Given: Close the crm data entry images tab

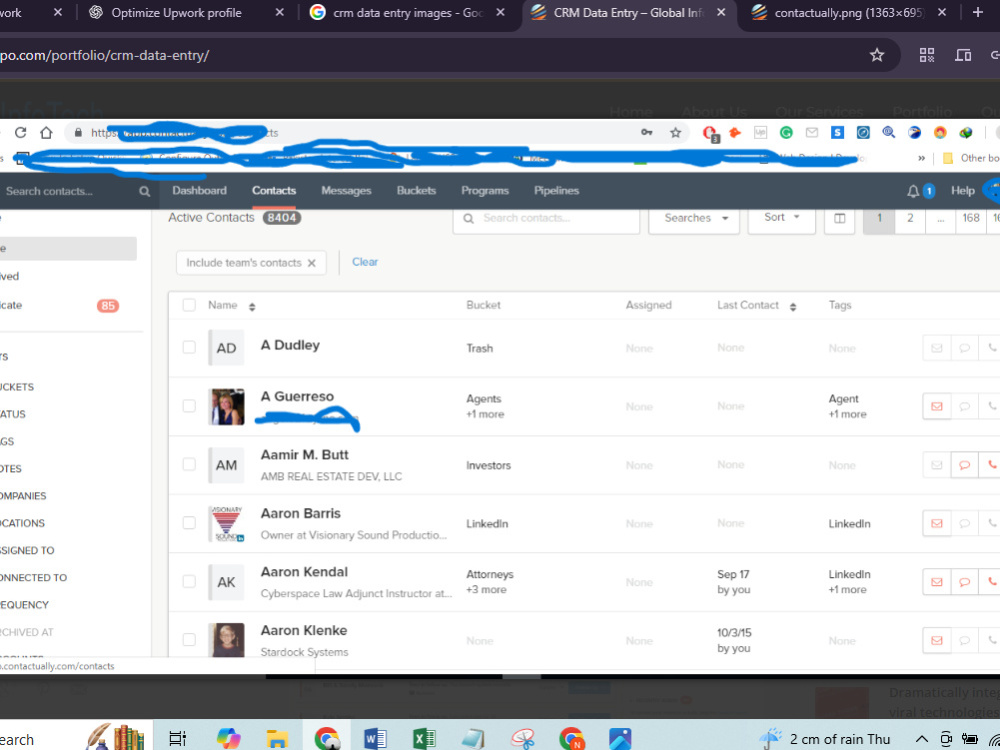Looking at the screenshot, I should 501,12.
